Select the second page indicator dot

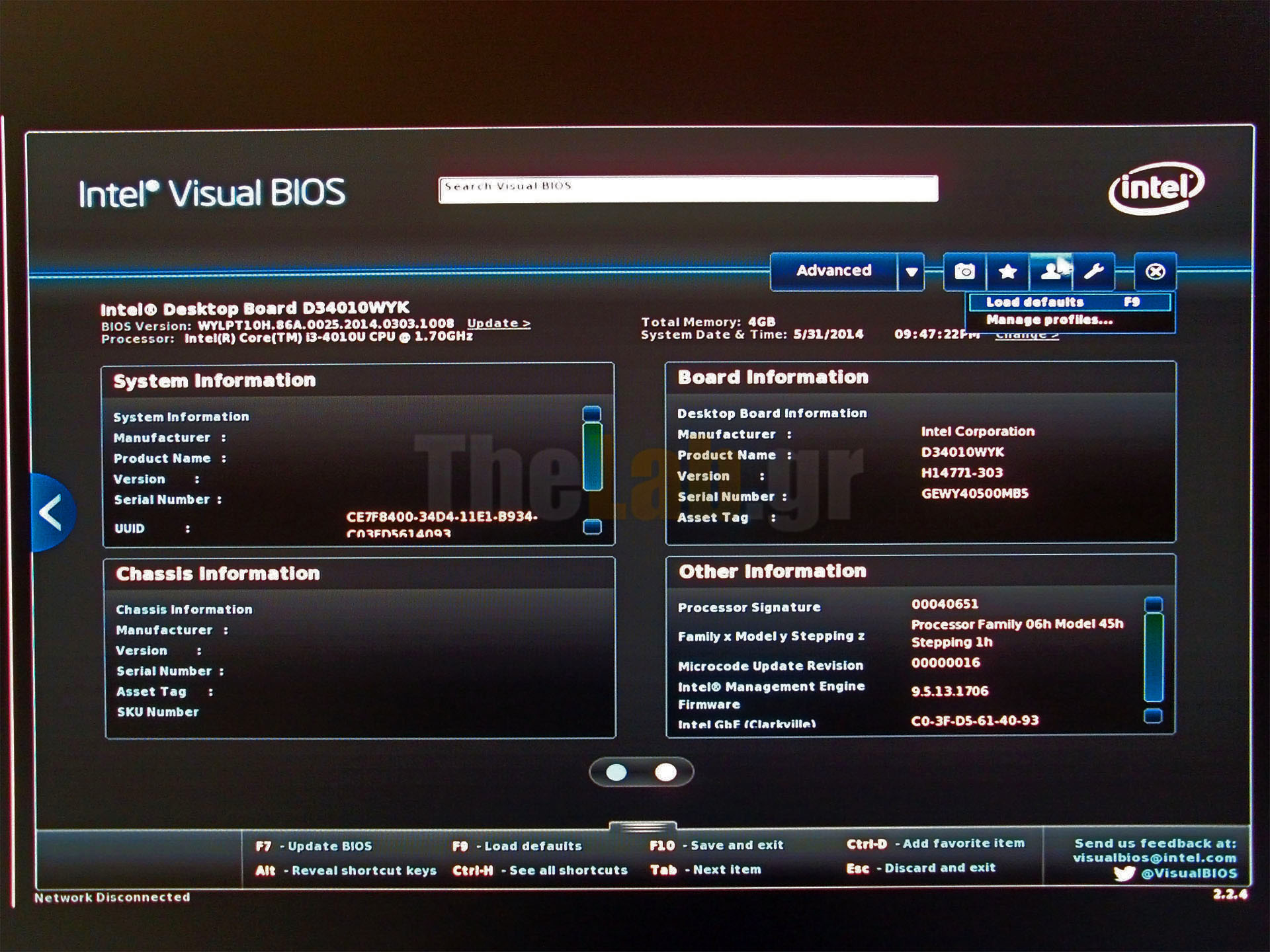tap(665, 772)
